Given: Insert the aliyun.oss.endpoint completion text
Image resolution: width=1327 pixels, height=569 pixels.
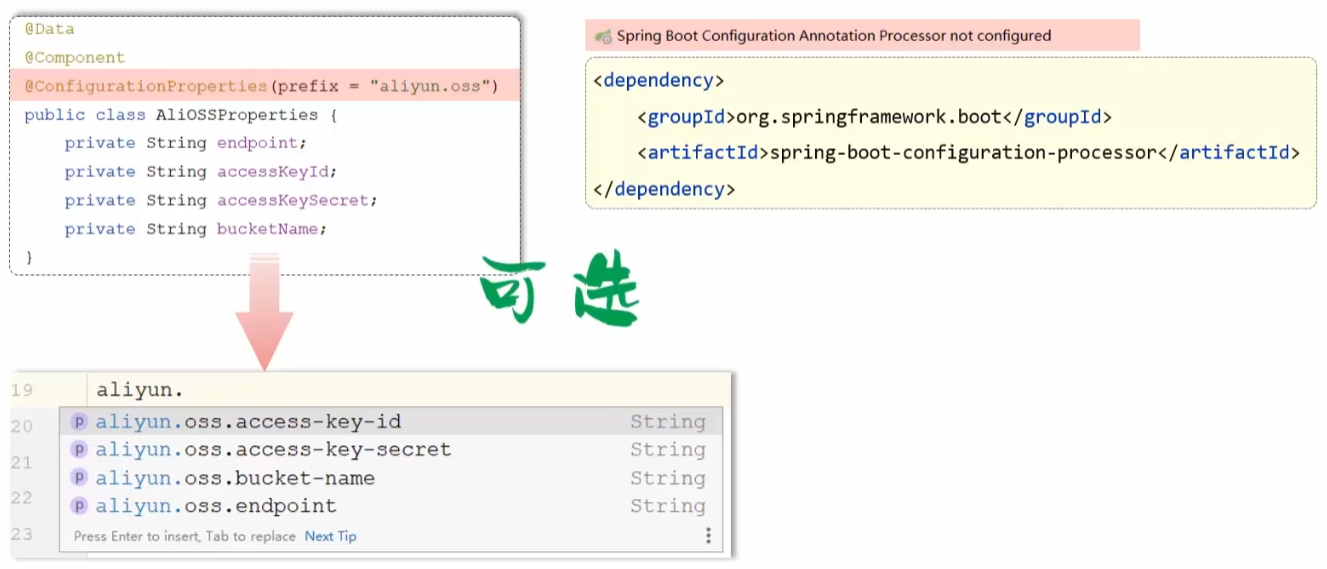Looking at the screenshot, I should click(x=216, y=506).
